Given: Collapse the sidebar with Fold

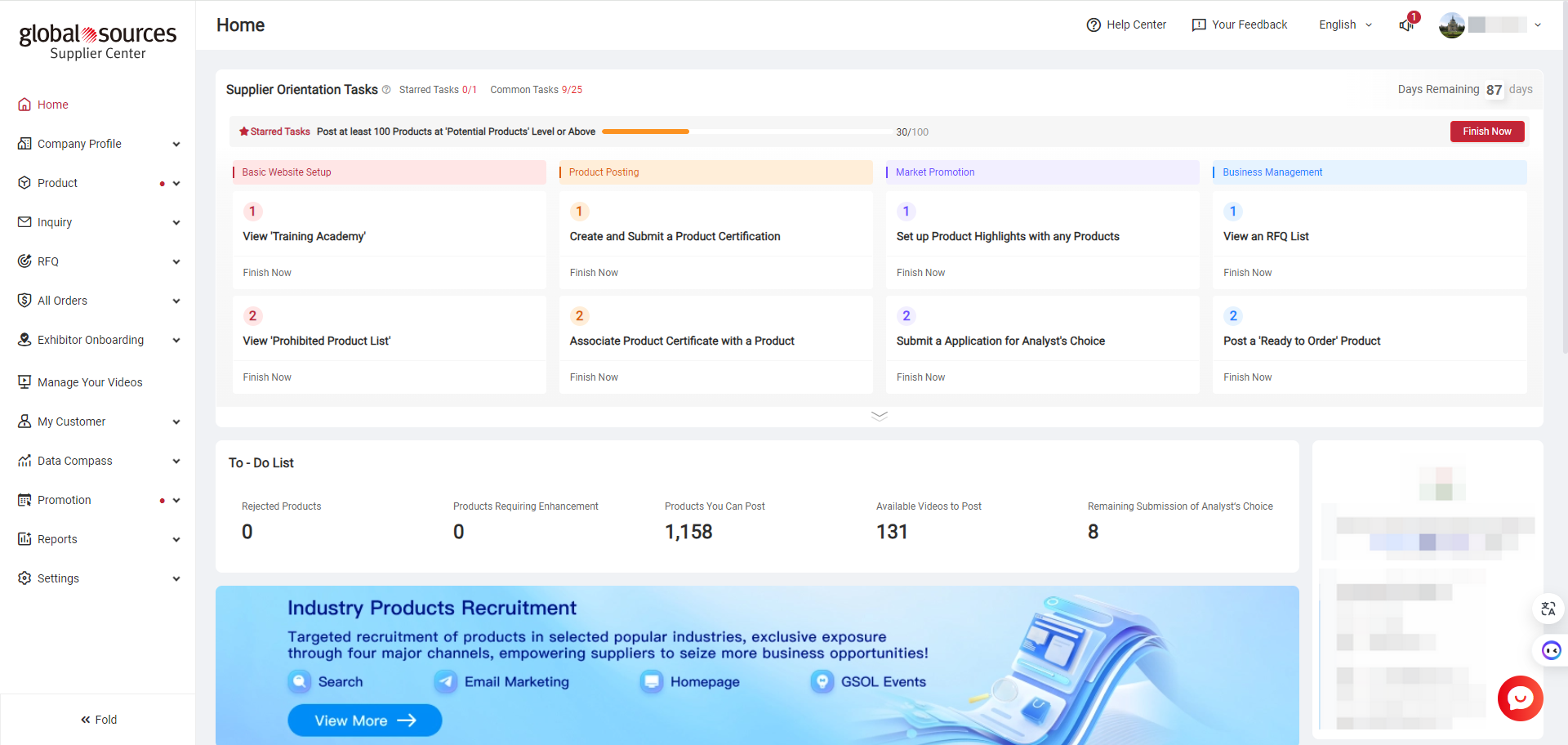Looking at the screenshot, I should click(x=98, y=719).
